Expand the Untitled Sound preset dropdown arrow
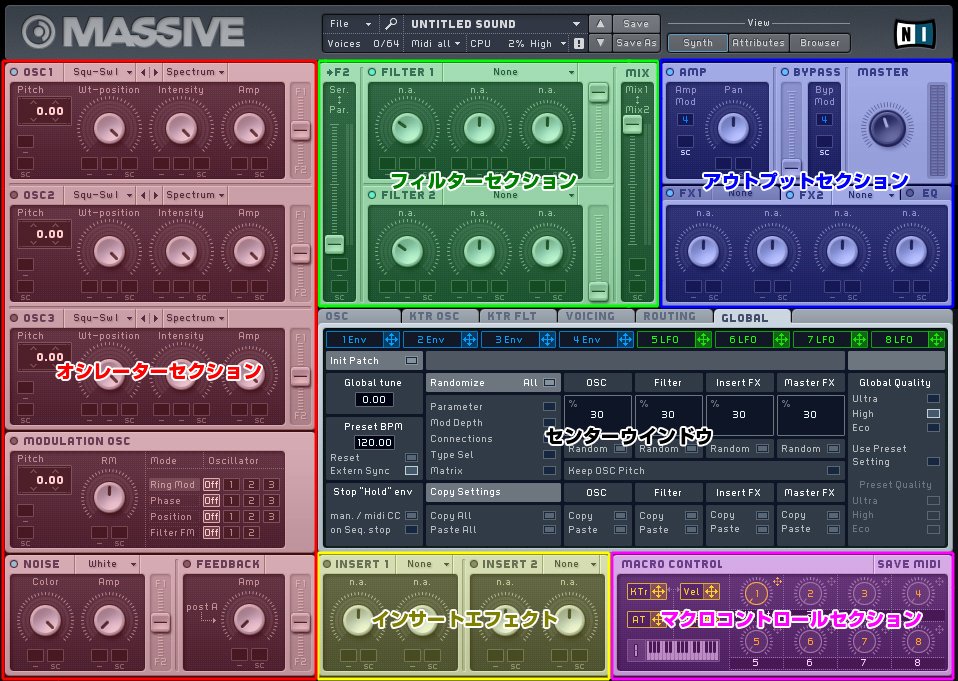The image size is (958, 681). coord(576,24)
